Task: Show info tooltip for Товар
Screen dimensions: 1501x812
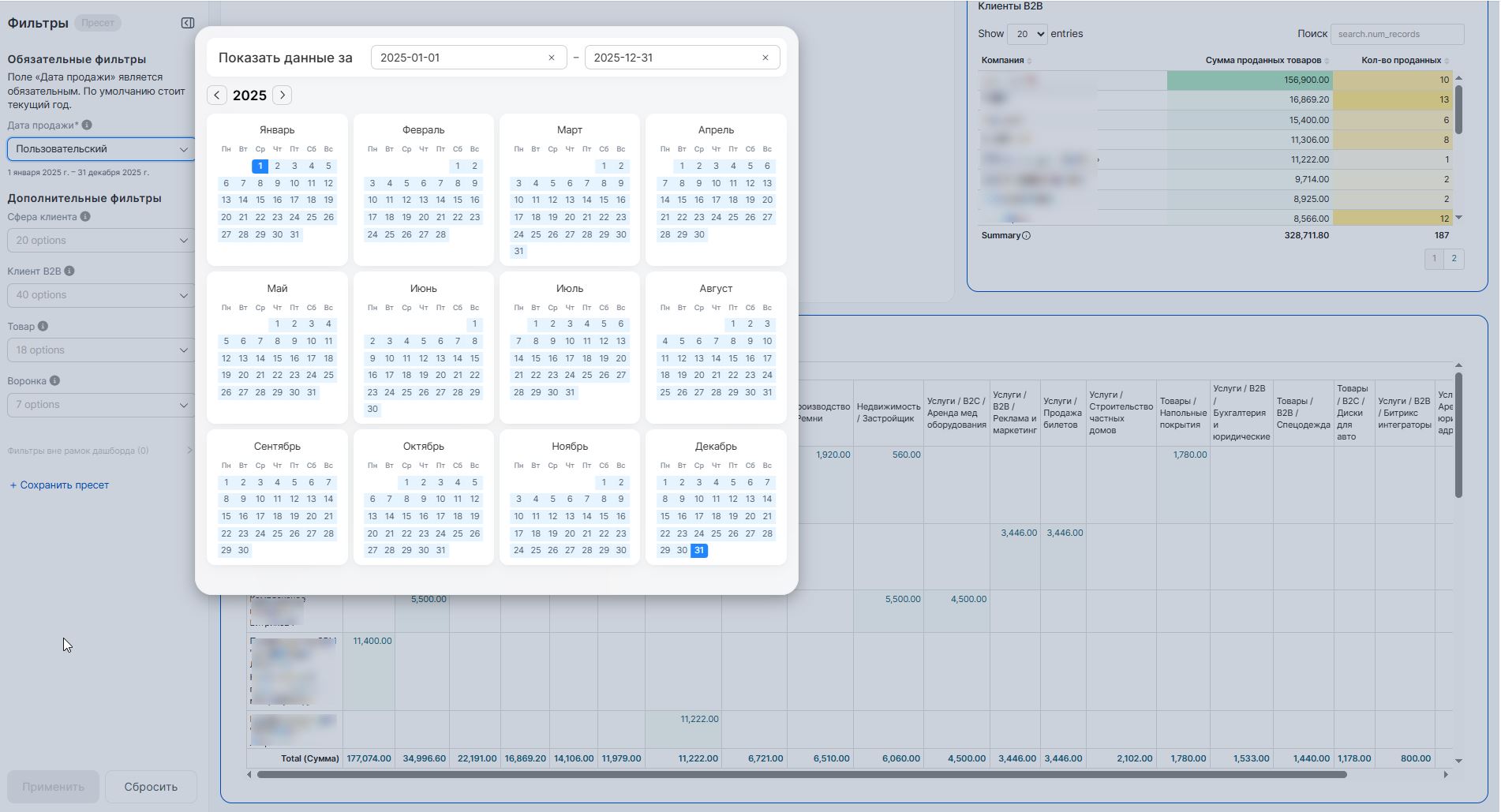Action: (x=43, y=326)
